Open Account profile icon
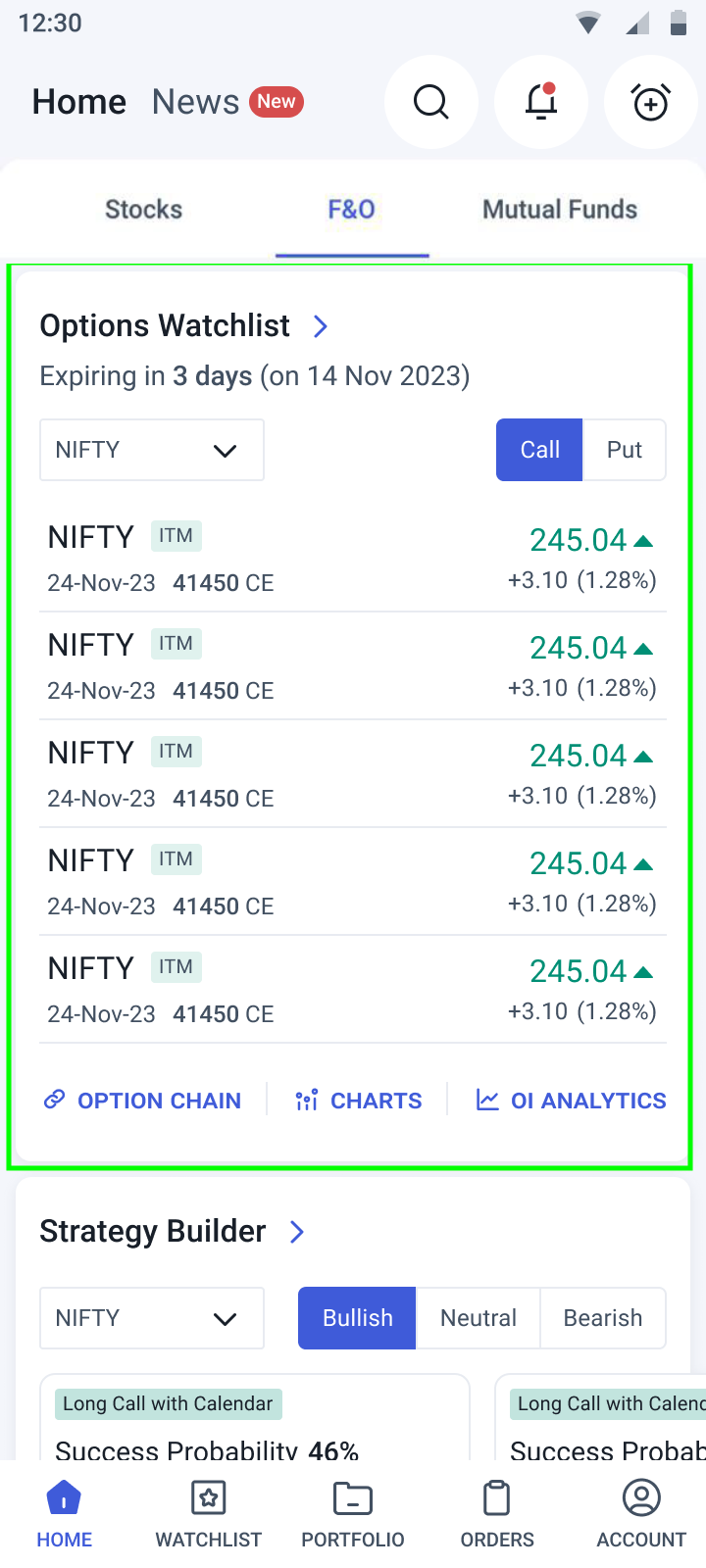The image size is (706, 1568). click(641, 1498)
